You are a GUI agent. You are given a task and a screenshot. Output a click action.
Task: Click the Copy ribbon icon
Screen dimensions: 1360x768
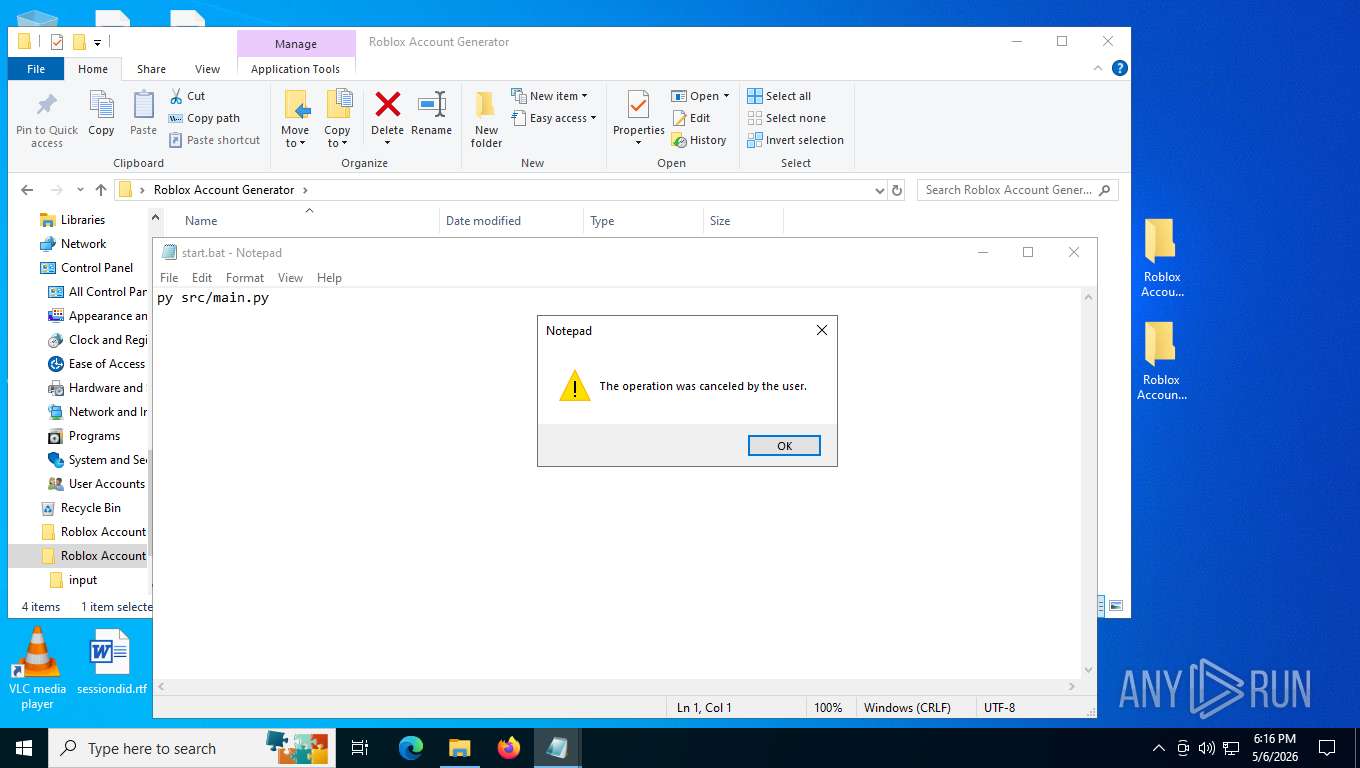click(x=101, y=114)
